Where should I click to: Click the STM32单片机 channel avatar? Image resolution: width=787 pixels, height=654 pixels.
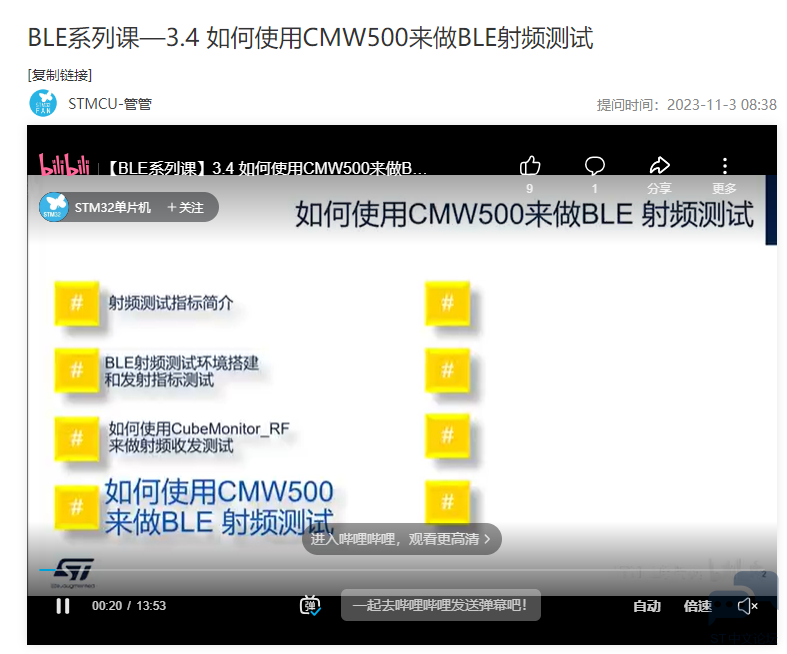[x=54, y=207]
